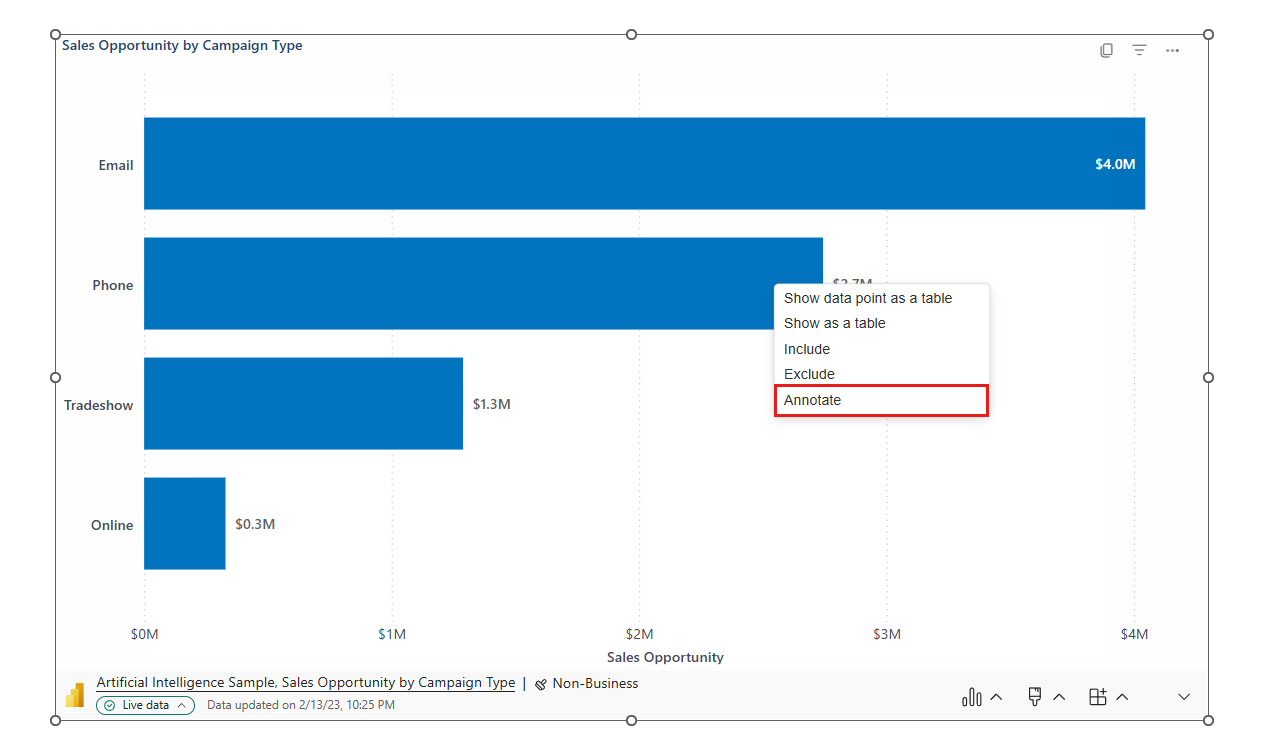Viewport: 1262px width, 752px height.
Task: Collapse the footer with the down chevron
Action: [1184, 697]
